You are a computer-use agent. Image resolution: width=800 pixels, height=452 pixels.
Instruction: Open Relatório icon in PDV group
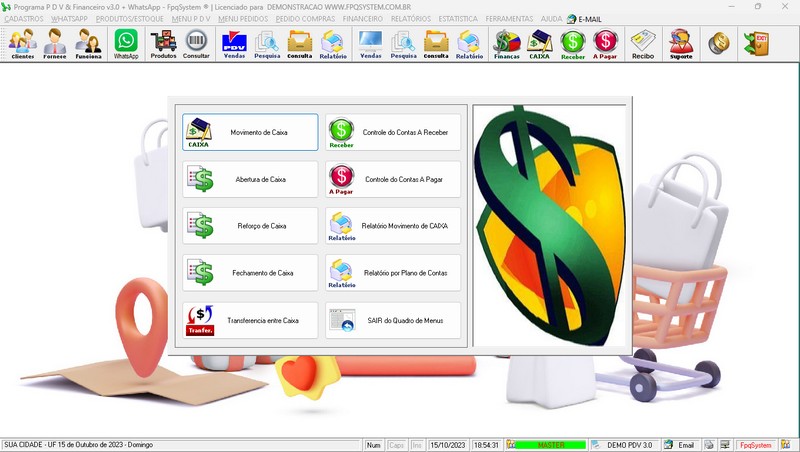[333, 44]
